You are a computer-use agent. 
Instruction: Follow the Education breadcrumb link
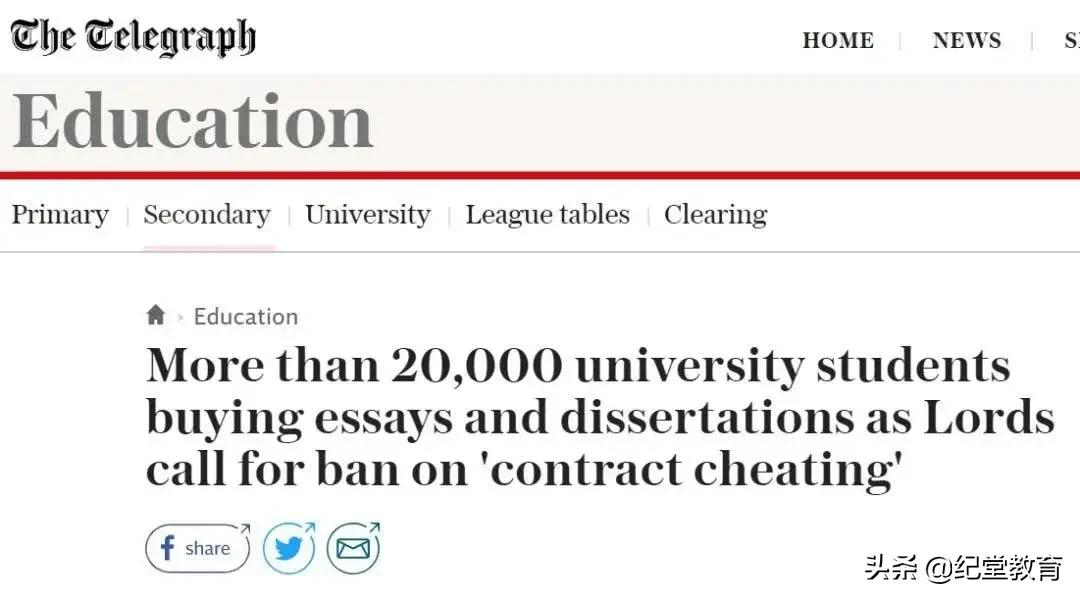click(x=245, y=317)
